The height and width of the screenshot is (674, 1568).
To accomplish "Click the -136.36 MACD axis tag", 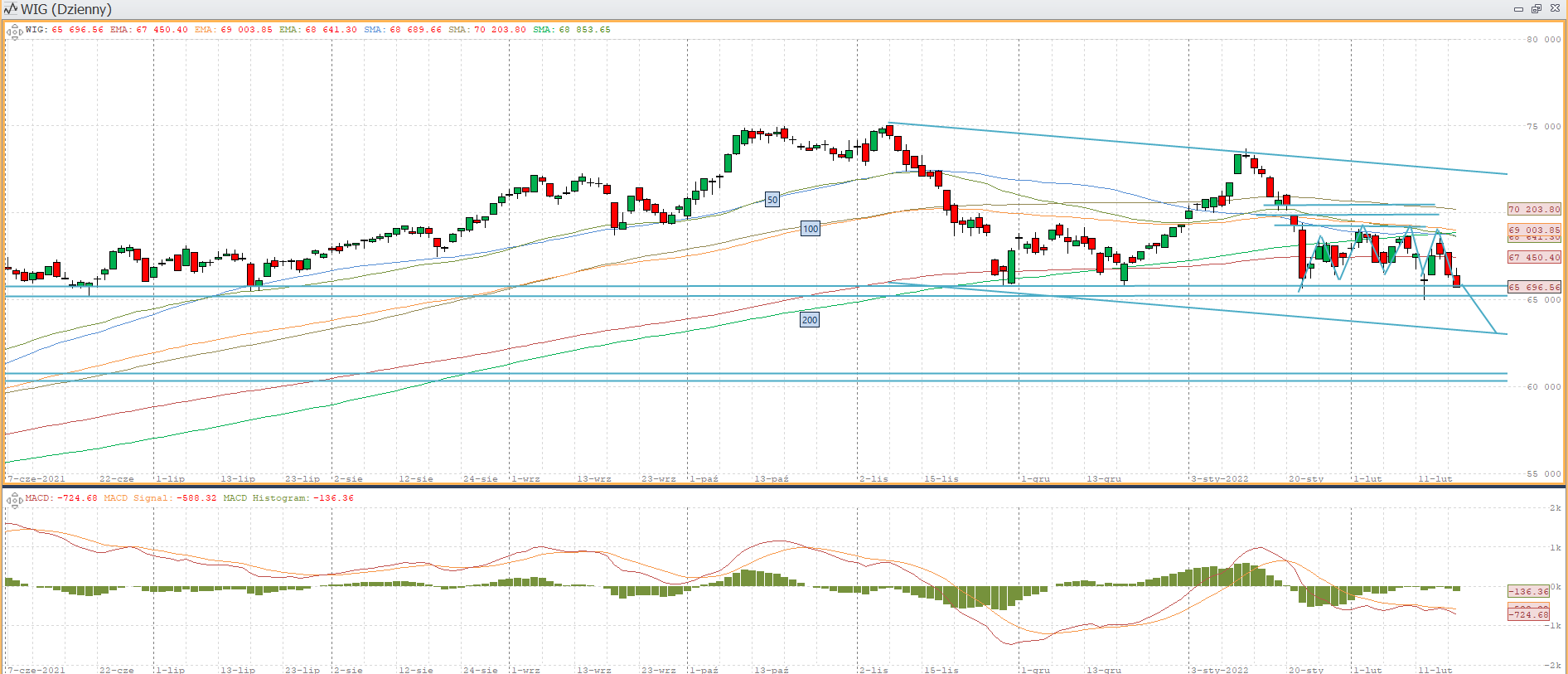I will pyautogui.click(x=1528, y=591).
